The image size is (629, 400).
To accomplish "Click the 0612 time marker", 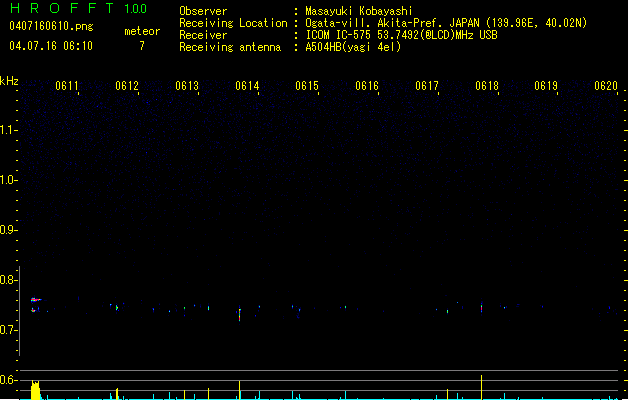I will tap(127, 86).
